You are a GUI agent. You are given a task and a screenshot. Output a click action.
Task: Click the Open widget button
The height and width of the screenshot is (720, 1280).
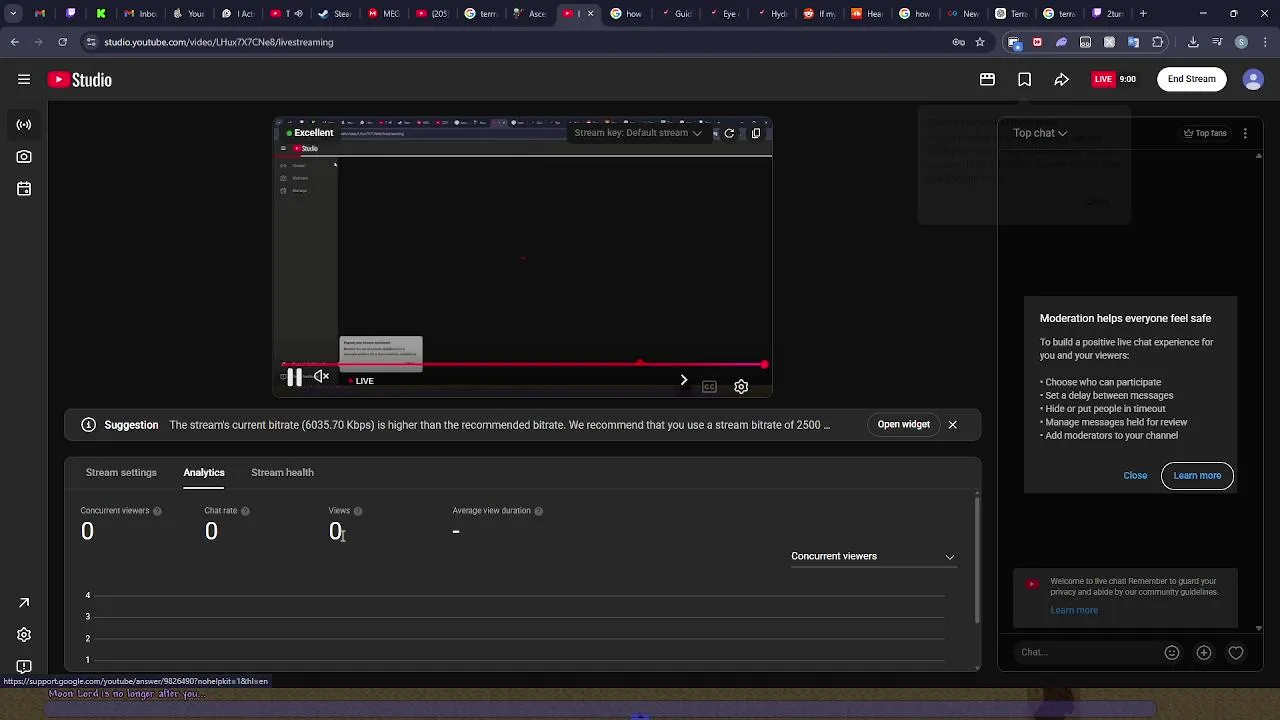[x=903, y=424]
